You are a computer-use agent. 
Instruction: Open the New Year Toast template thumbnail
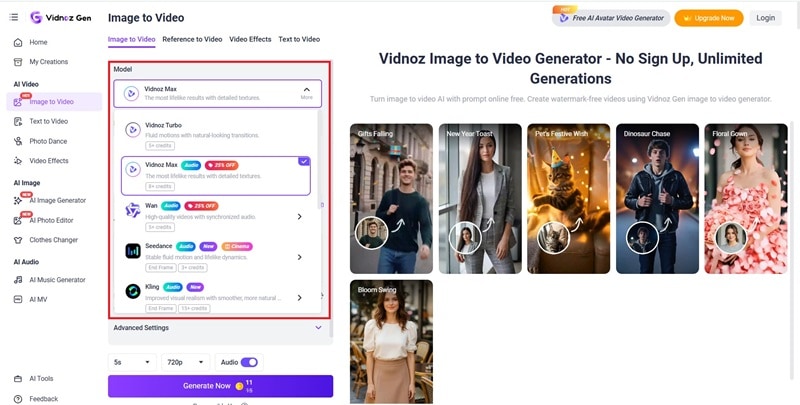tap(480, 198)
